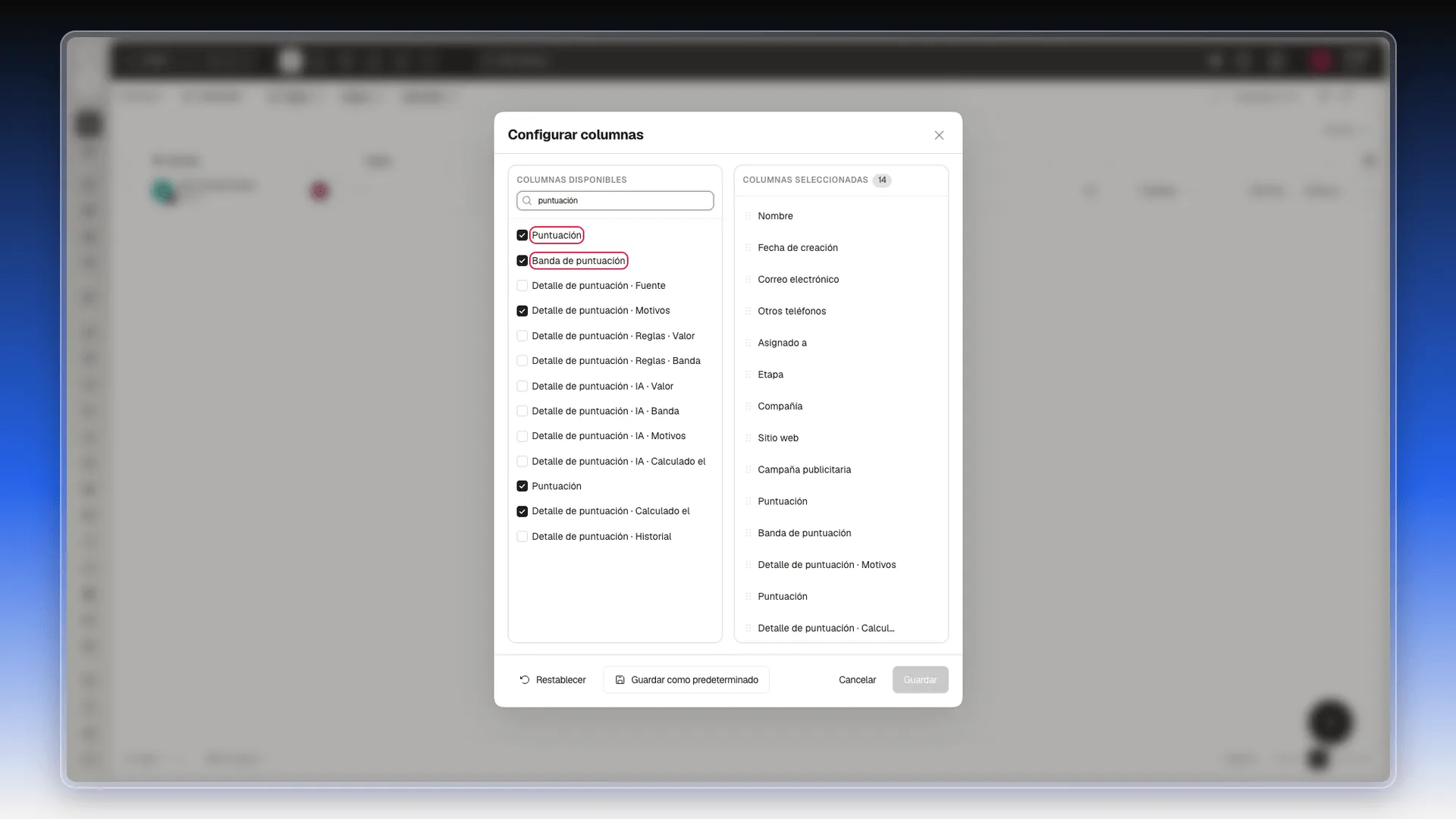Click Guardar como predeterminado
This screenshot has height=819, width=1456.
pos(686,680)
